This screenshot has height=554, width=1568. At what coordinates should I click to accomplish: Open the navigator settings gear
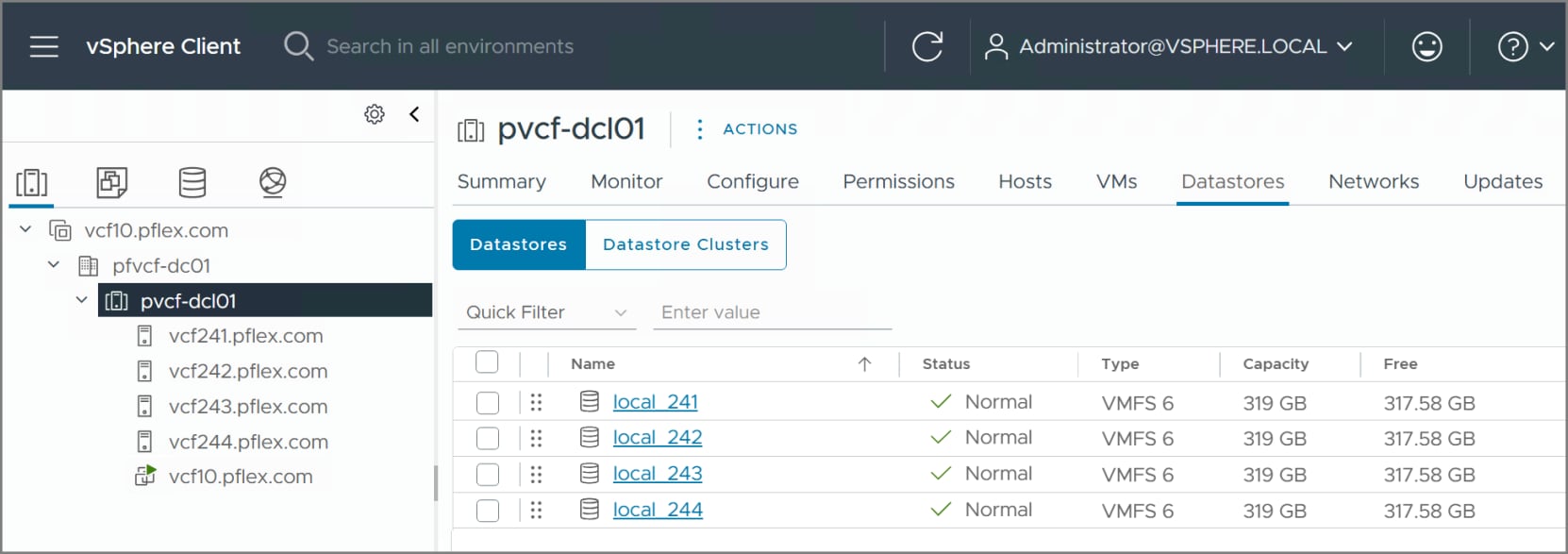375,114
